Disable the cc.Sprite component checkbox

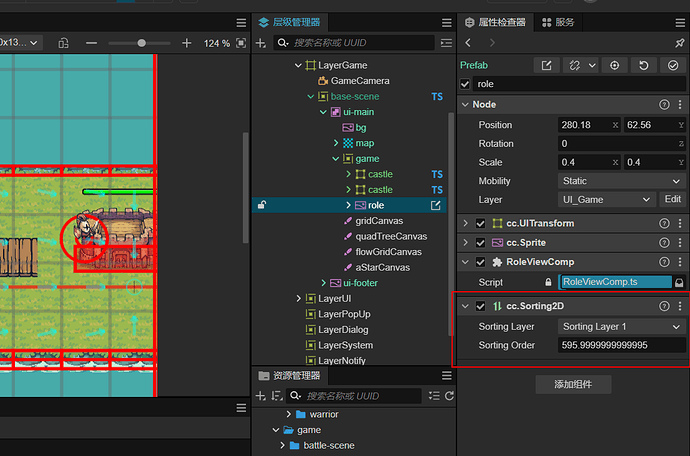(481, 243)
